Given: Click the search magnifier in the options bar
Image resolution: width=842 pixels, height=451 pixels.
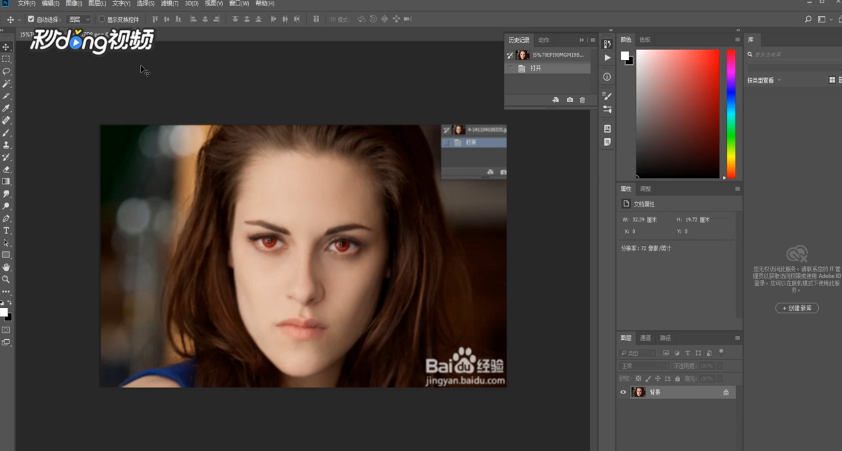Looking at the screenshot, I should pyautogui.click(x=808, y=19).
